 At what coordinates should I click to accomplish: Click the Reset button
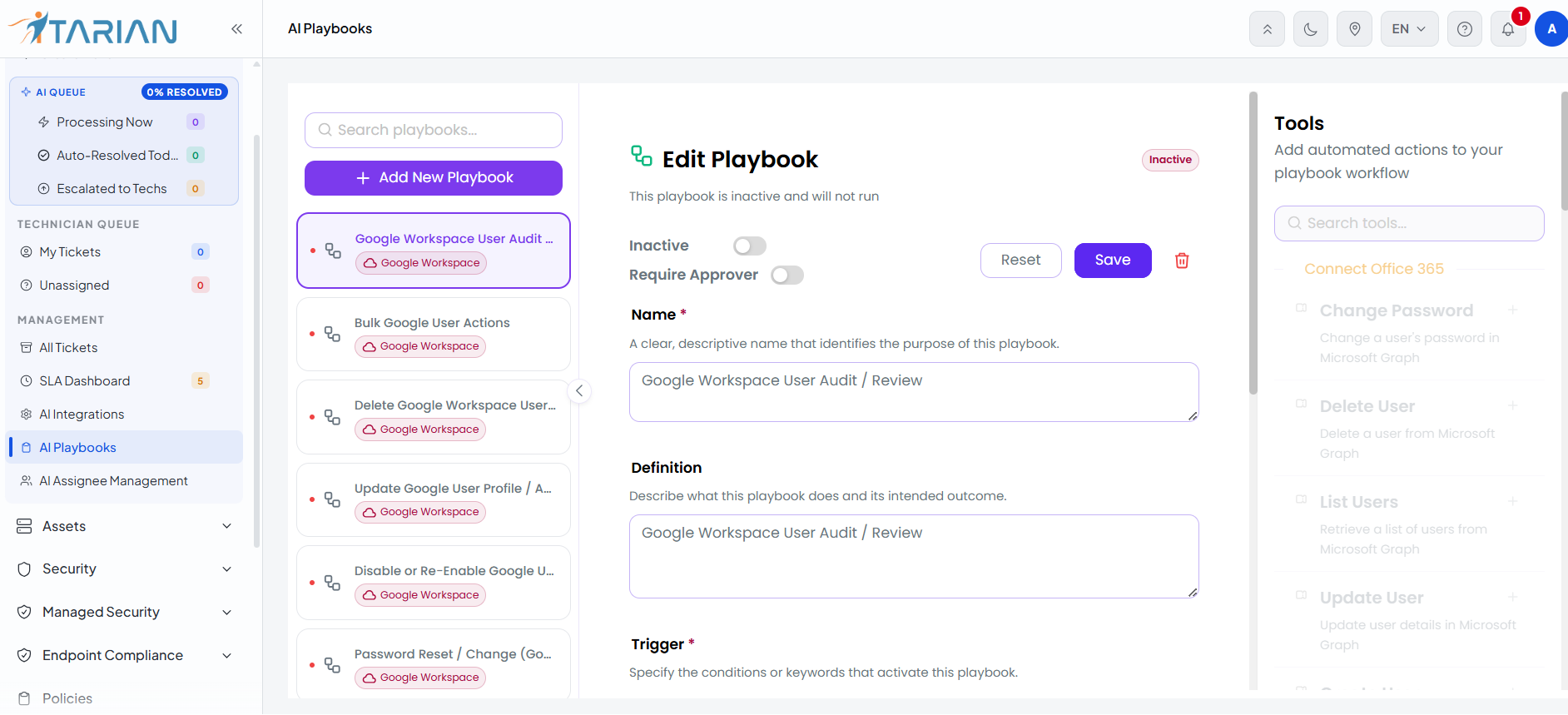coord(1020,261)
